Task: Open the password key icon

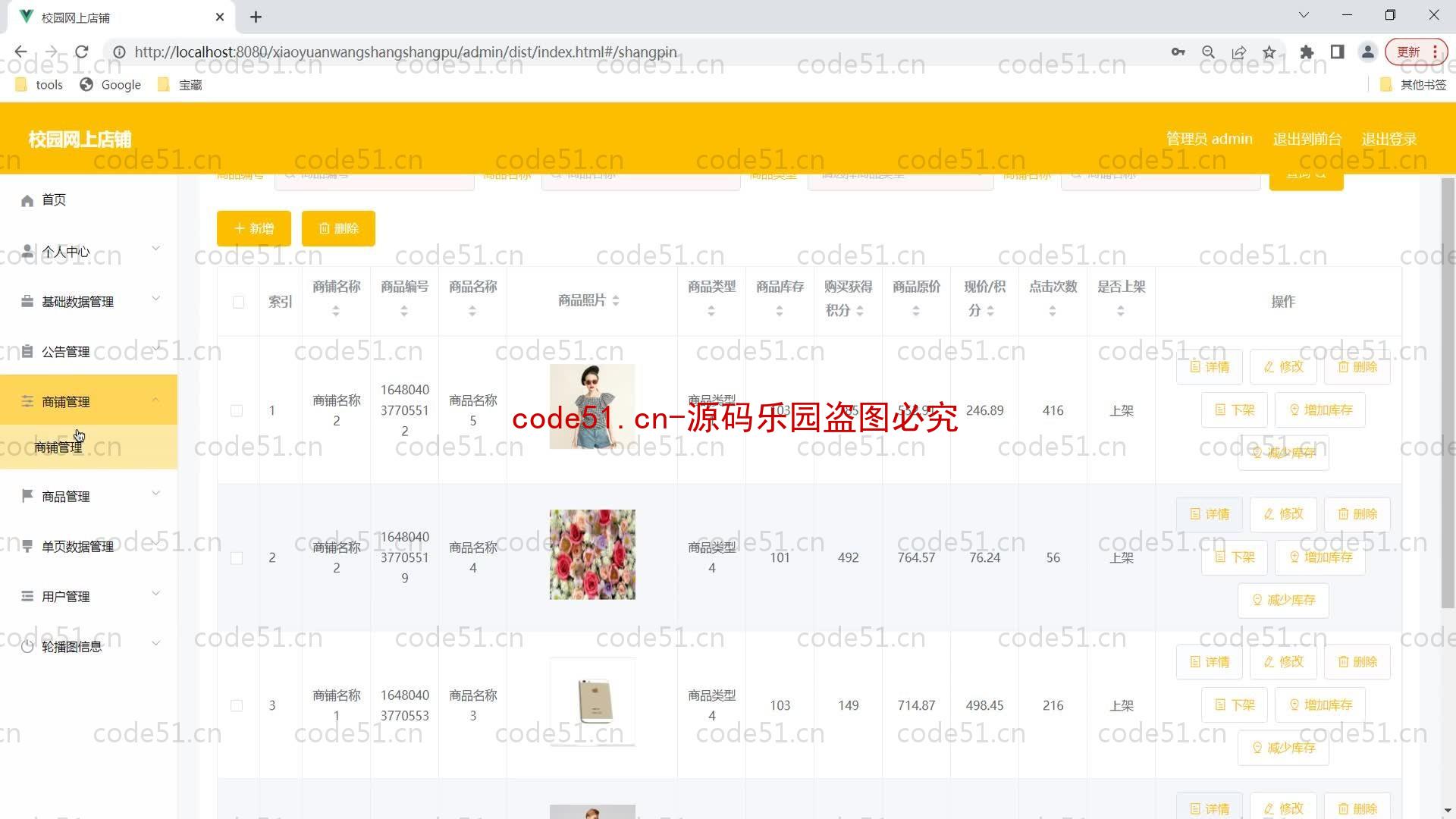Action: click(x=1178, y=52)
